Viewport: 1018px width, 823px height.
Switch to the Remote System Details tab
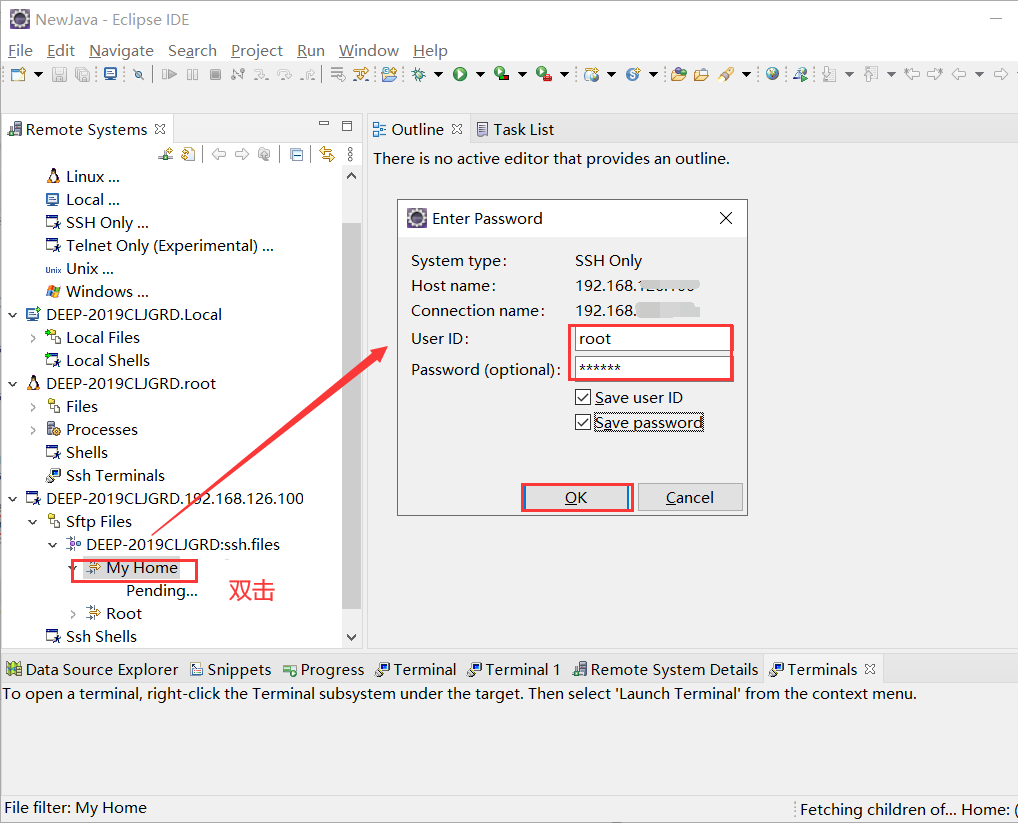tap(665, 669)
